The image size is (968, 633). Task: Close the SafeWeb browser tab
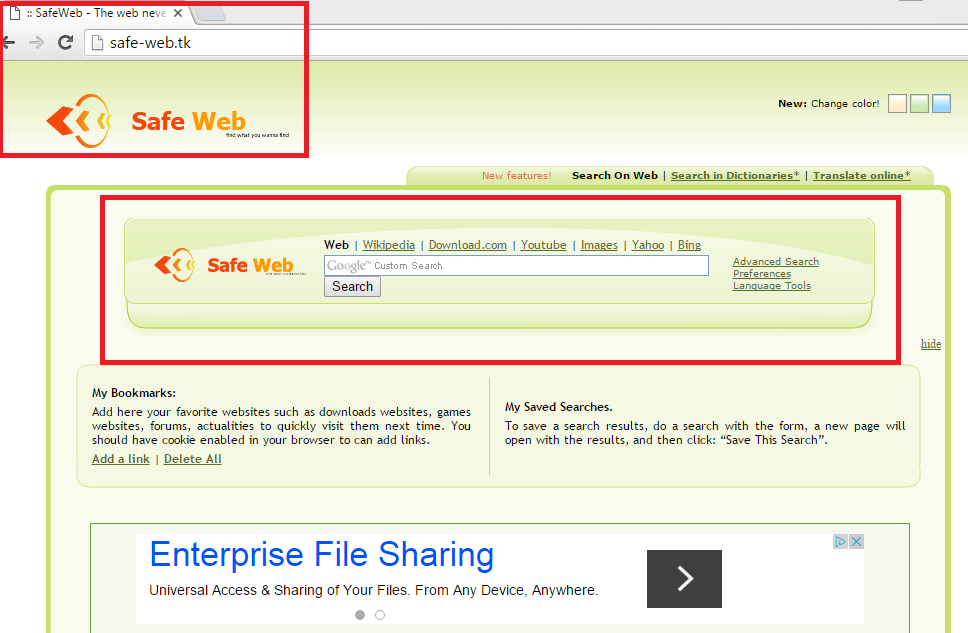coord(177,14)
